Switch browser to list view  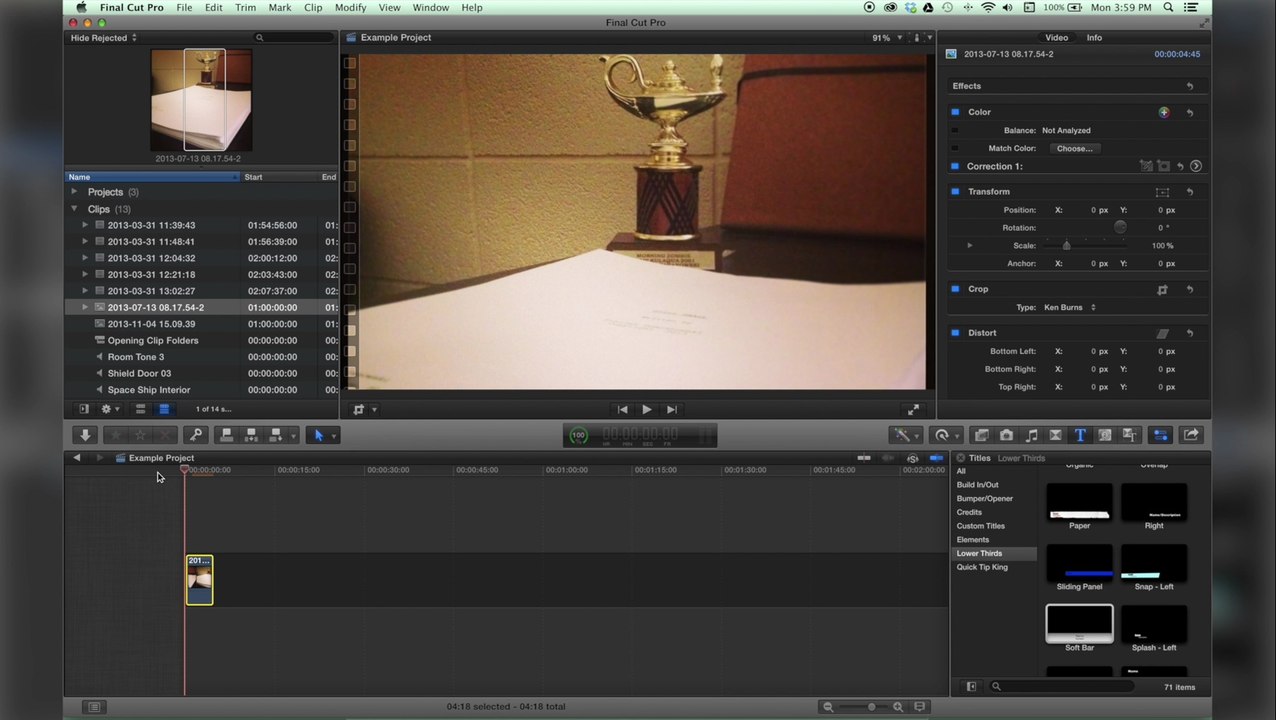tap(164, 409)
